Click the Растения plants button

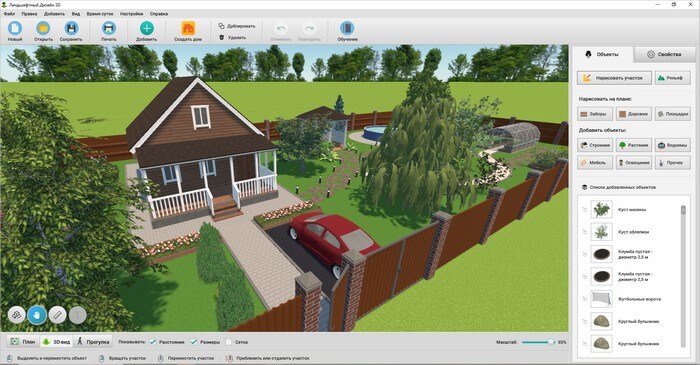click(633, 145)
